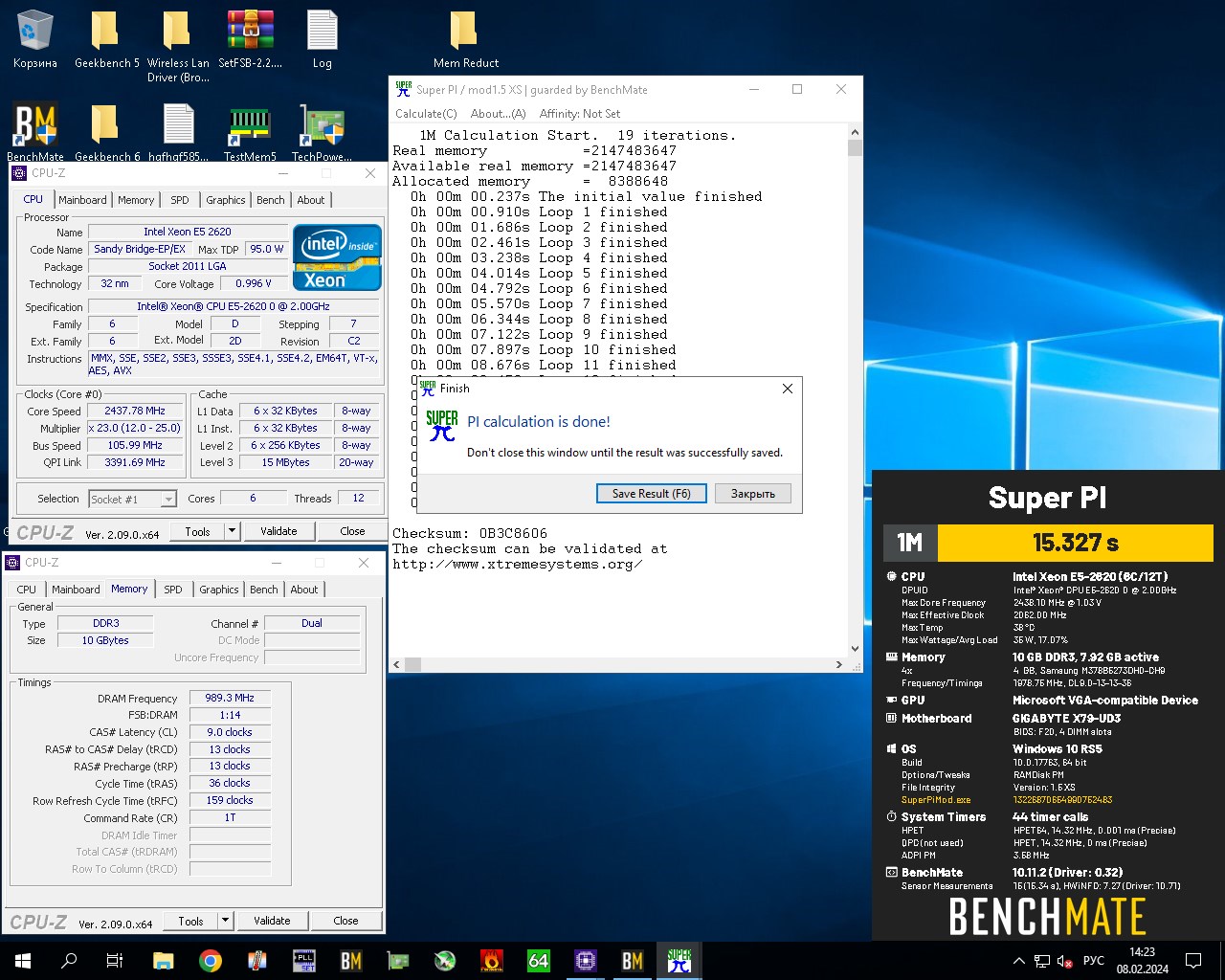Click the DRAM Frequency value 989.3 MHz
This screenshot has width=1225, height=980.
[230, 698]
